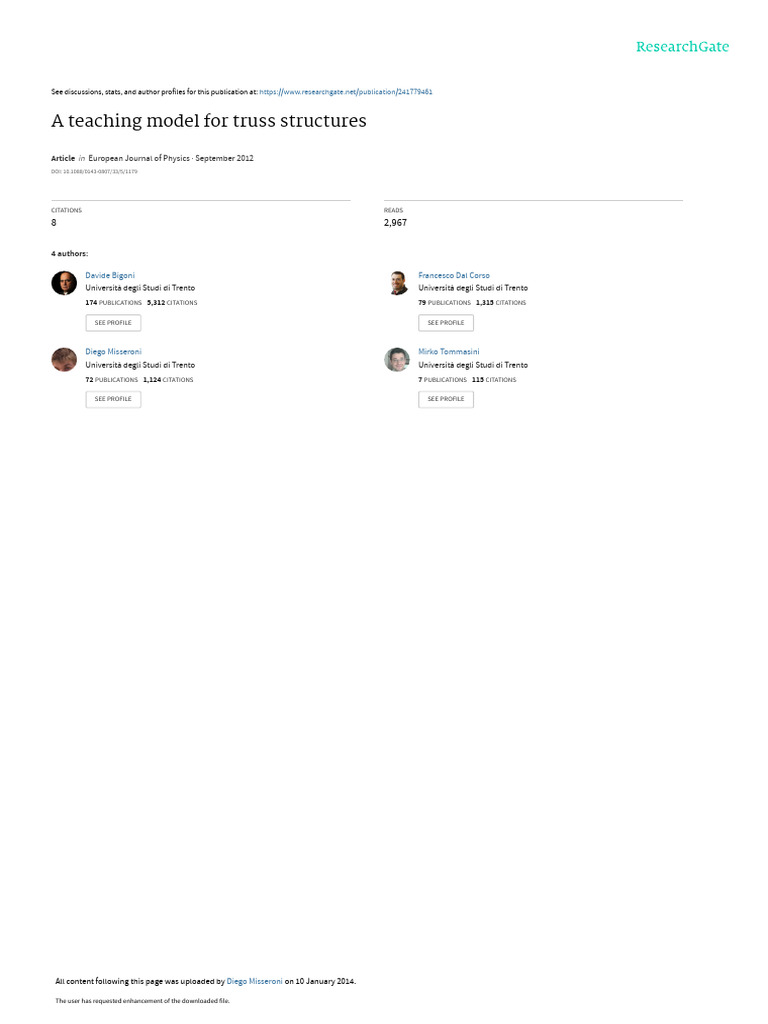Click Mirko Tommasini's profile photo
Screen dimensions: 768x1024
pos(397,359)
